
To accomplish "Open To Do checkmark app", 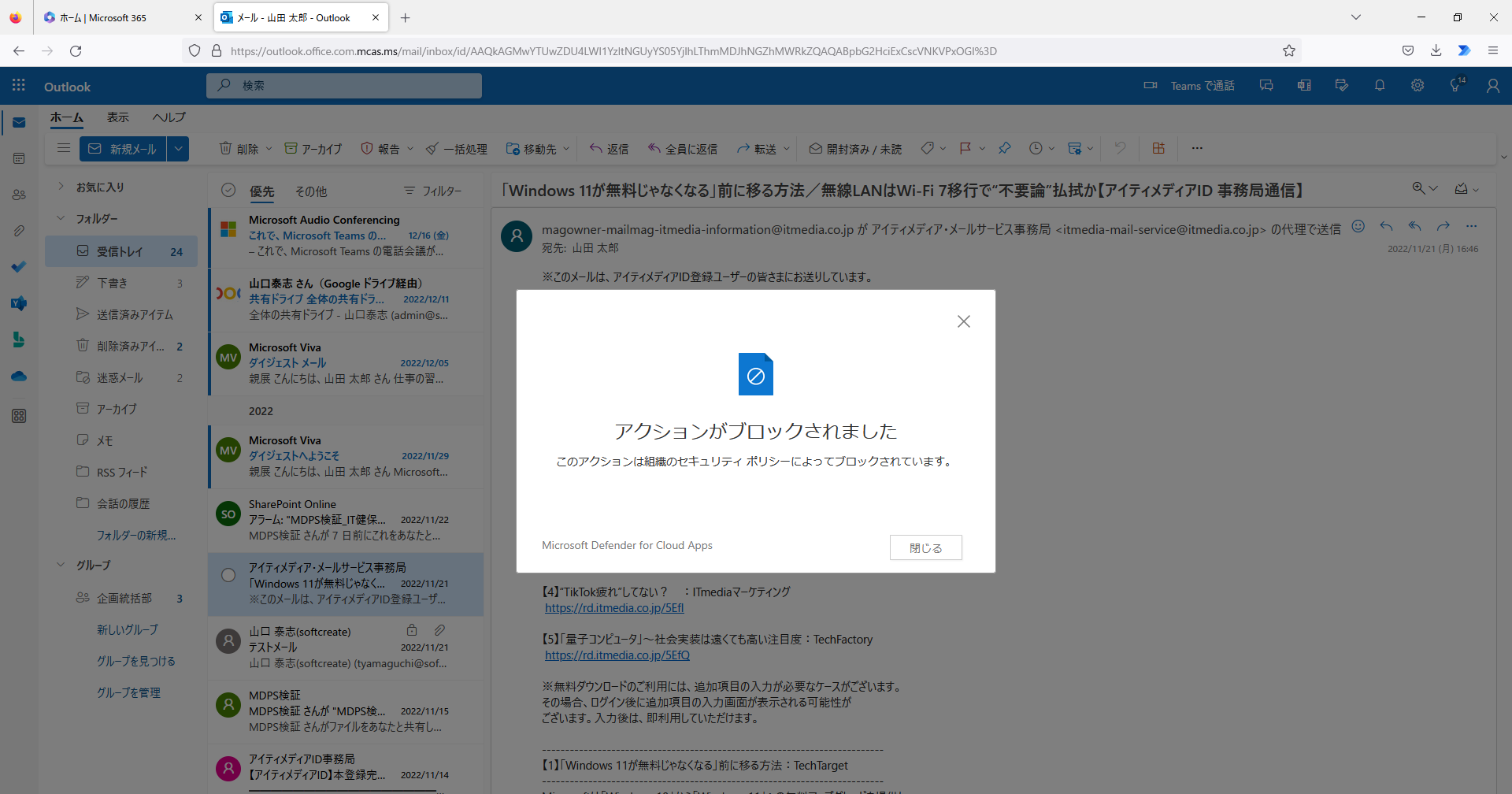I will tap(19, 267).
